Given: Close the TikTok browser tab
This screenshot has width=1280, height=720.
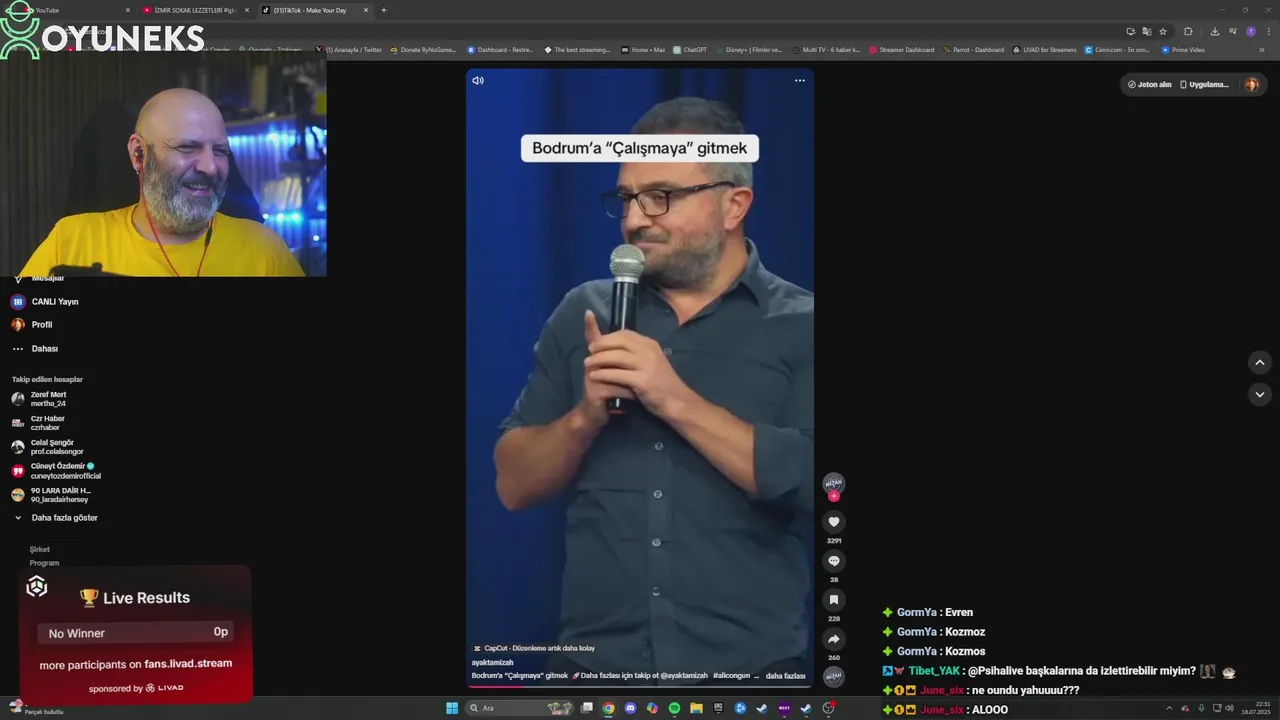Looking at the screenshot, I should (x=366, y=10).
